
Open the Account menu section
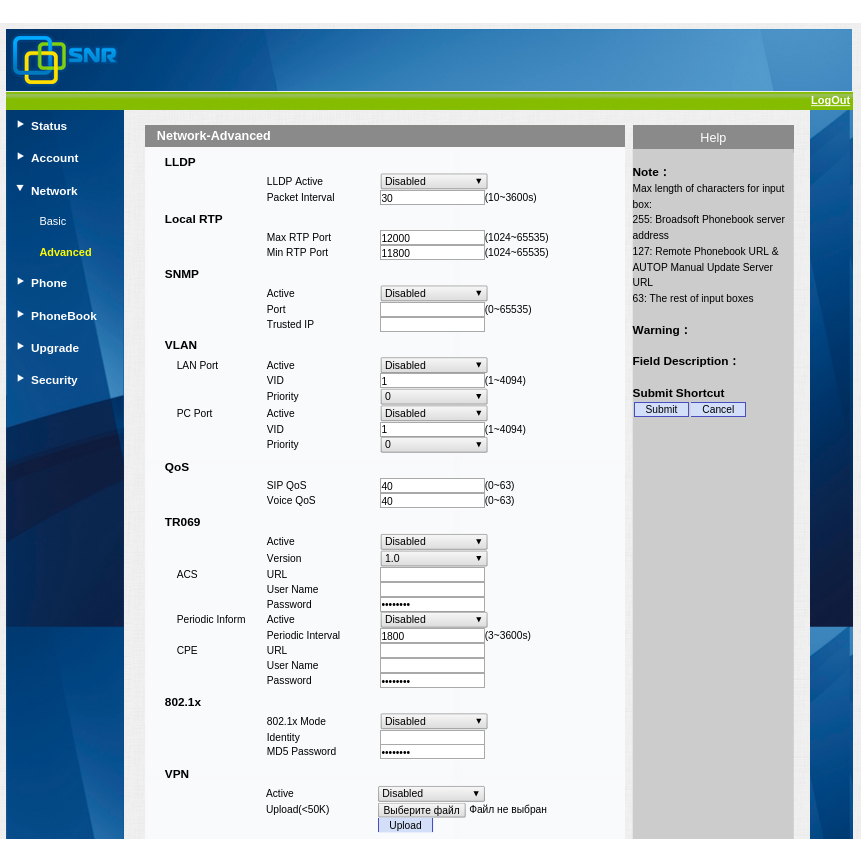pyautogui.click(x=54, y=158)
